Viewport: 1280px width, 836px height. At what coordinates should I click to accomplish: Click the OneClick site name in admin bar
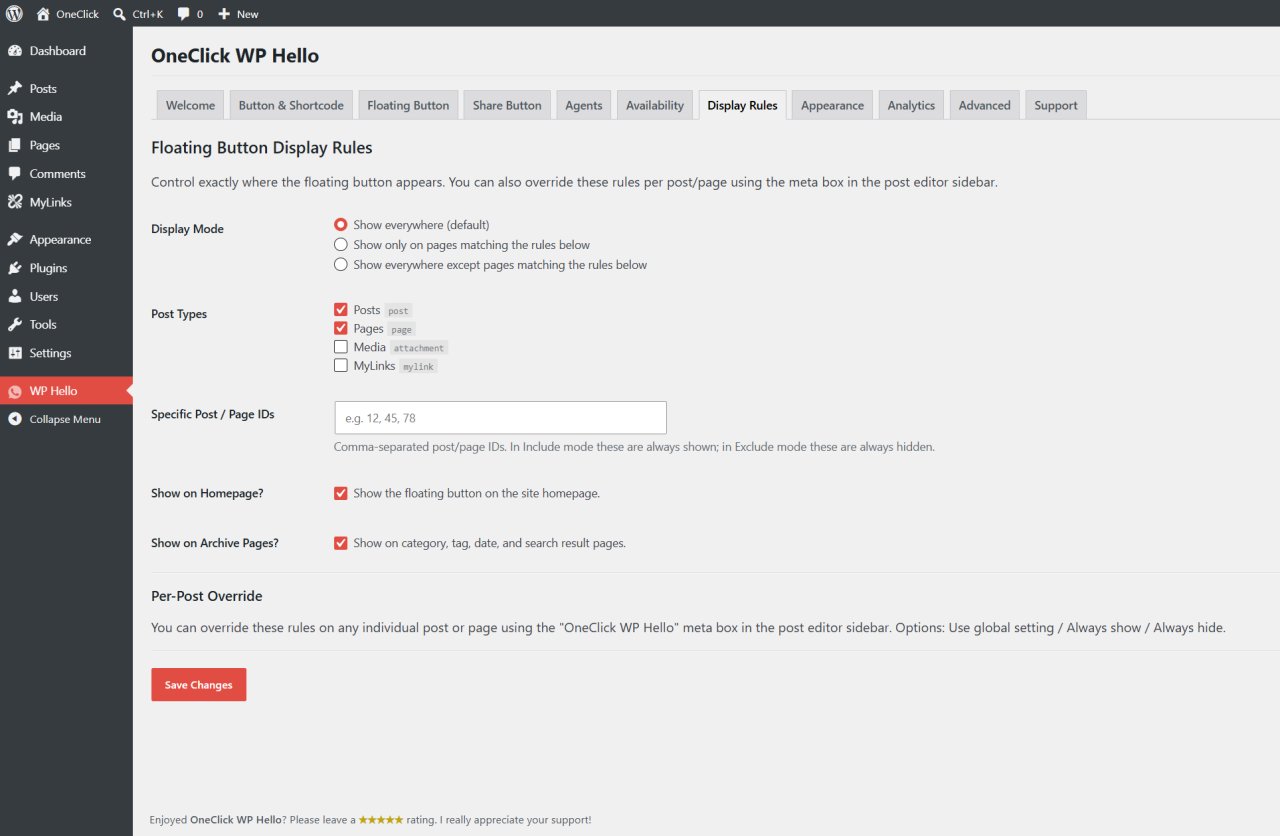point(78,14)
